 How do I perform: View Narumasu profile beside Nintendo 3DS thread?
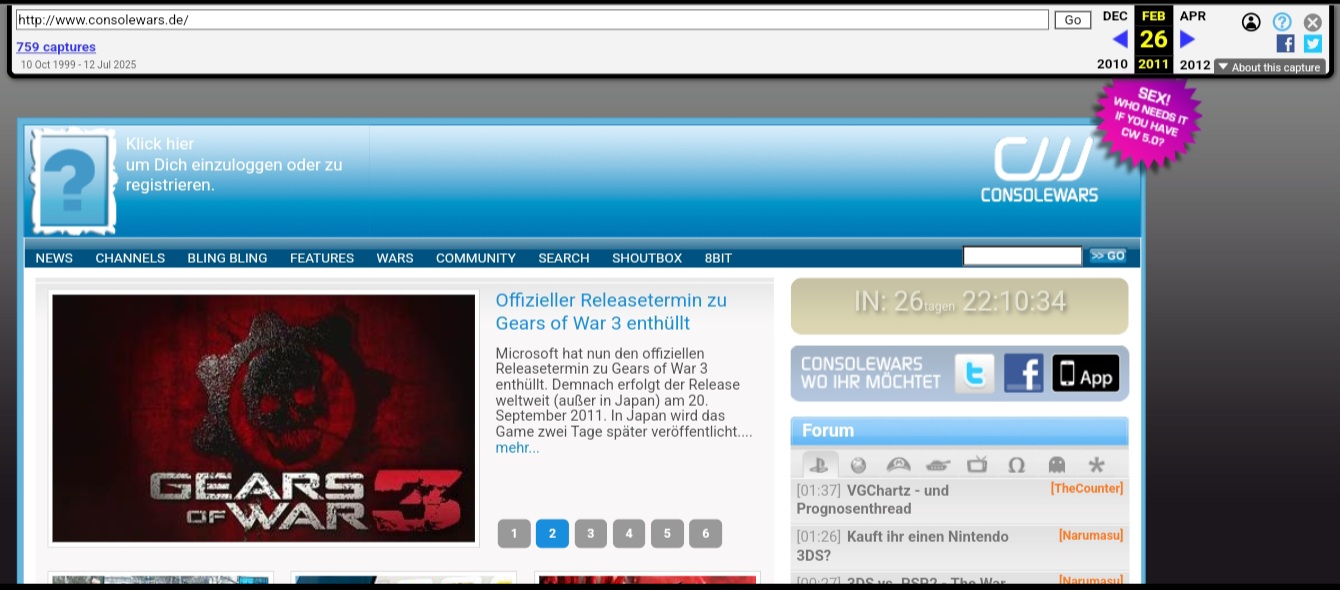point(1091,534)
